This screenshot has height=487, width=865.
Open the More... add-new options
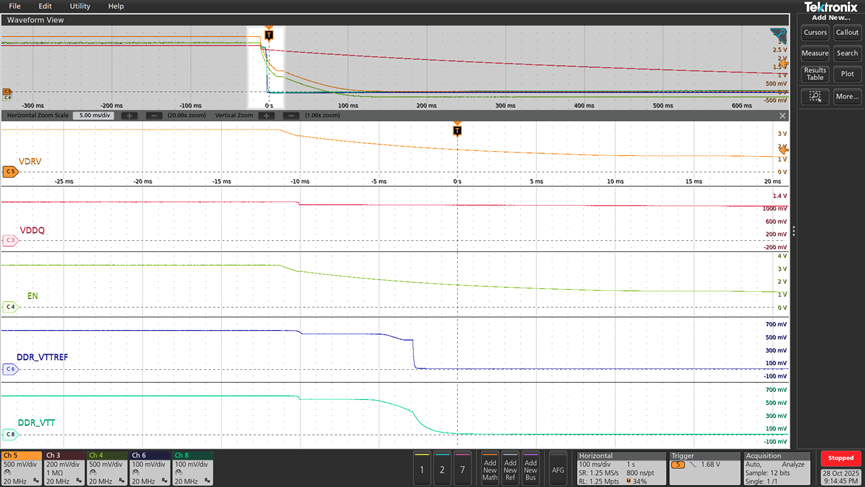pos(847,96)
